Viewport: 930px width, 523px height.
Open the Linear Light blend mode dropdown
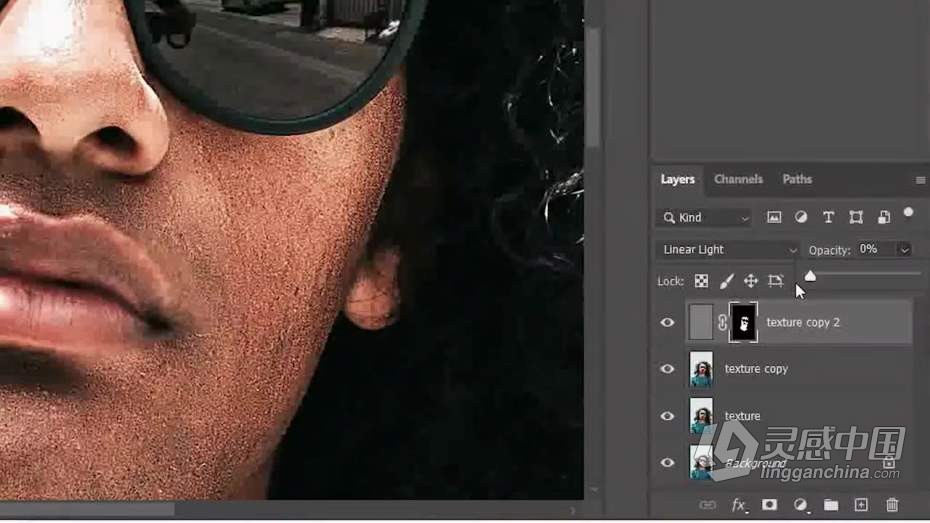(x=727, y=250)
